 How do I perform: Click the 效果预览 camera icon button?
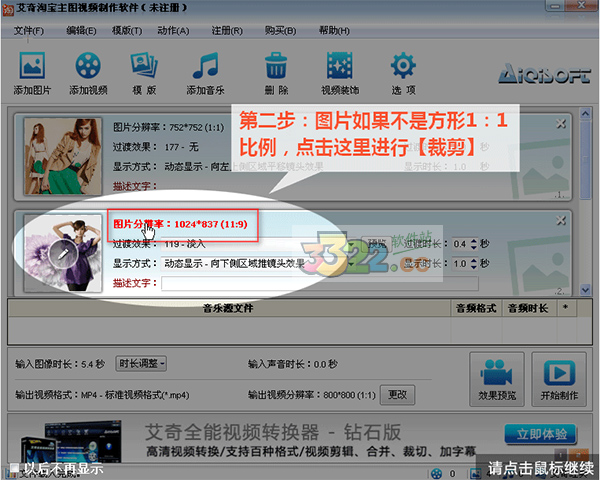(497, 379)
